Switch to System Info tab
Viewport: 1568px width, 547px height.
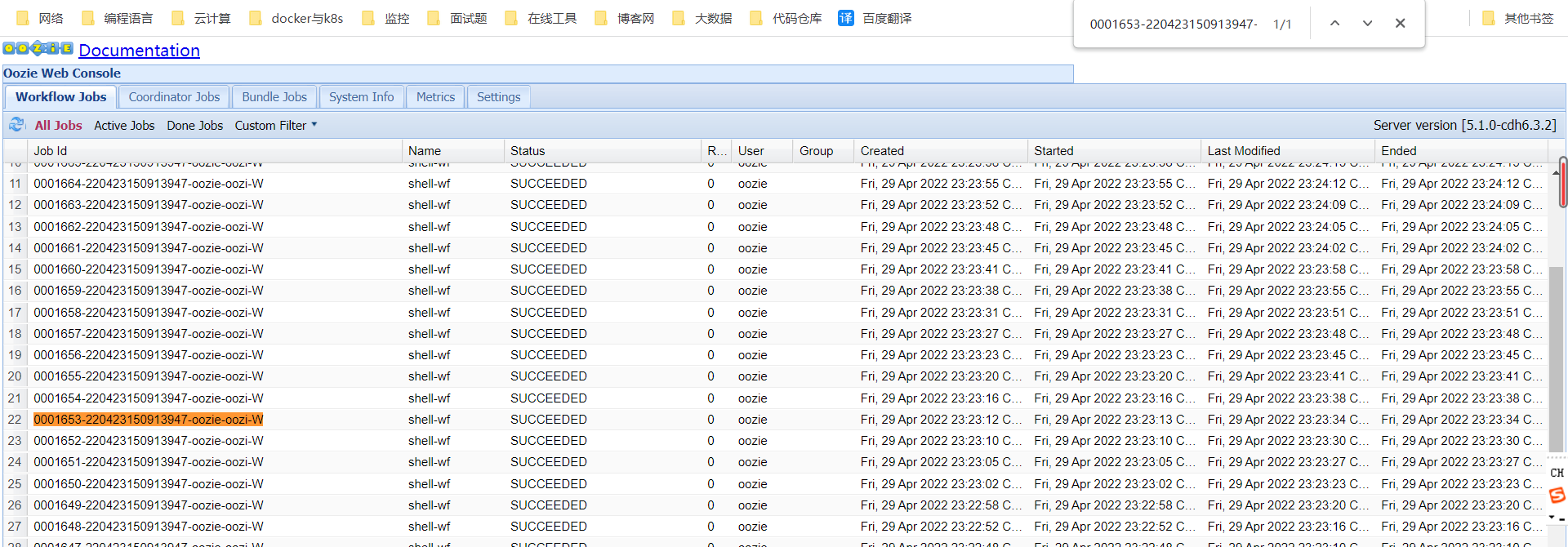tap(361, 96)
